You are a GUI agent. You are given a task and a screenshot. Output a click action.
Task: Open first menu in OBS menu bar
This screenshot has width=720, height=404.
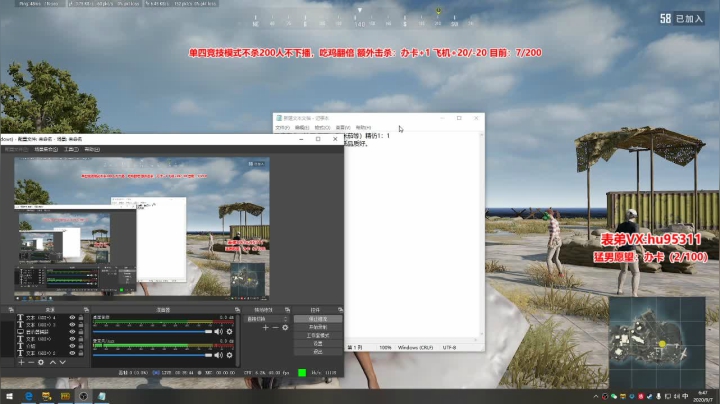point(16,149)
